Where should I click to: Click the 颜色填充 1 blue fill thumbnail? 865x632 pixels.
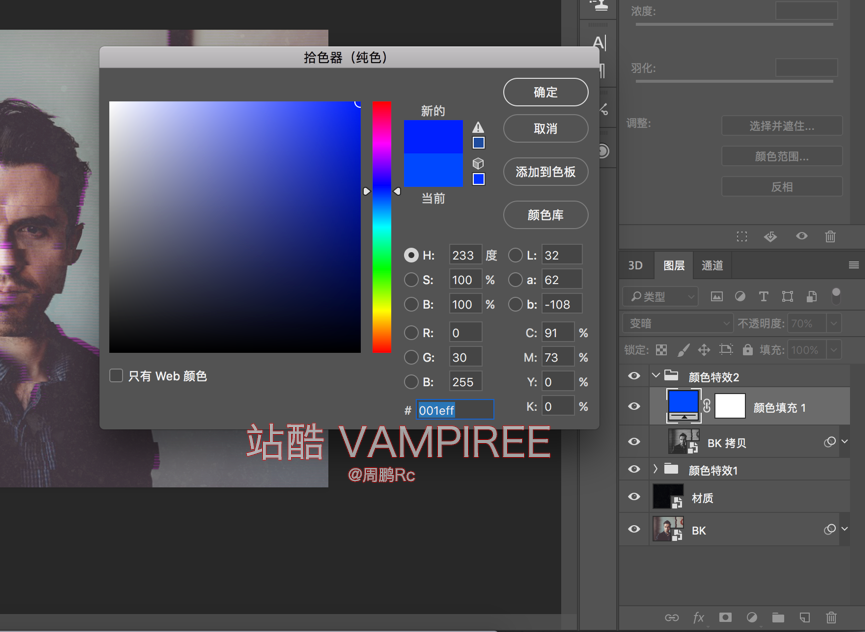(x=684, y=405)
